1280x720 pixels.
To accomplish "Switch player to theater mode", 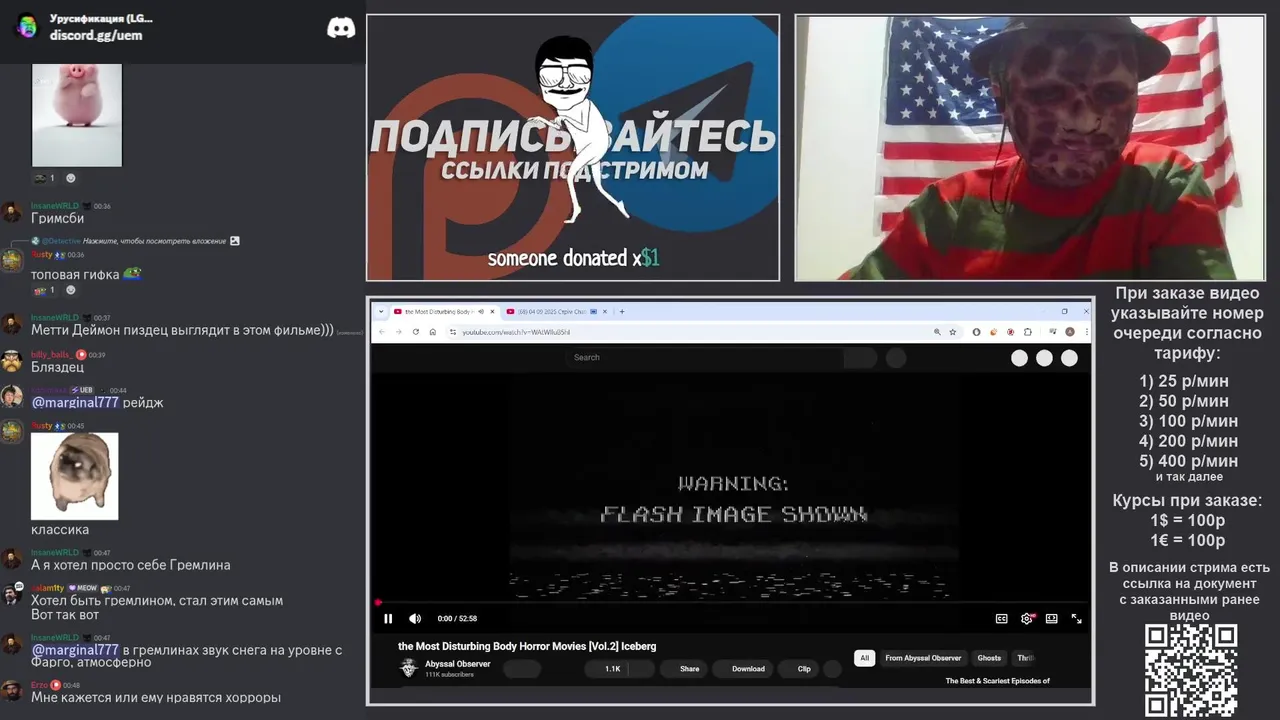I will pos(1051,618).
